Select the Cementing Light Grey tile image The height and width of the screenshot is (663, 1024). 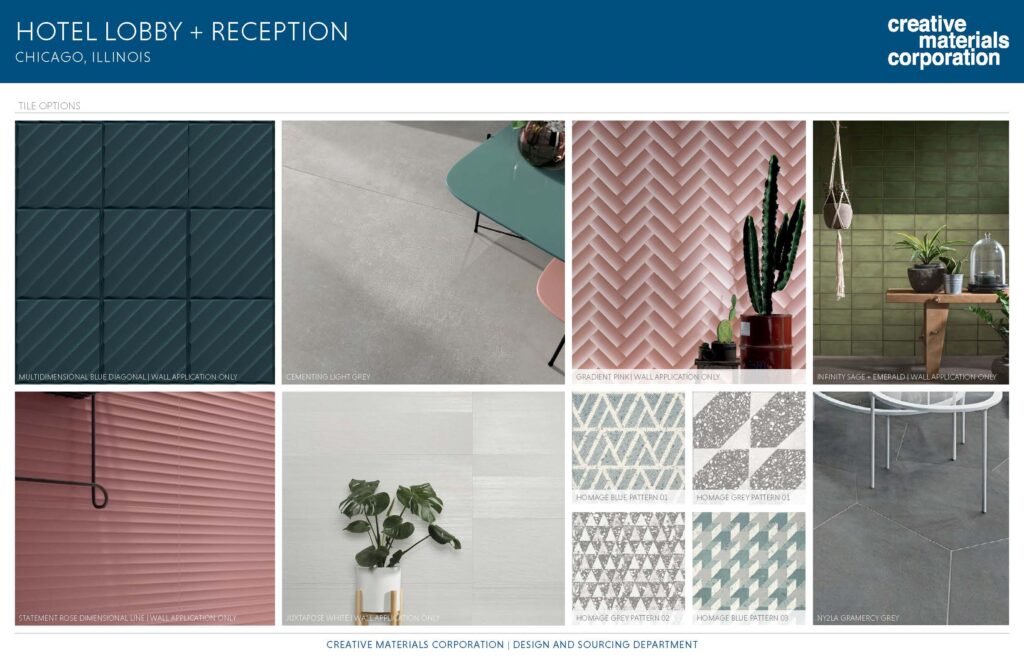click(423, 252)
